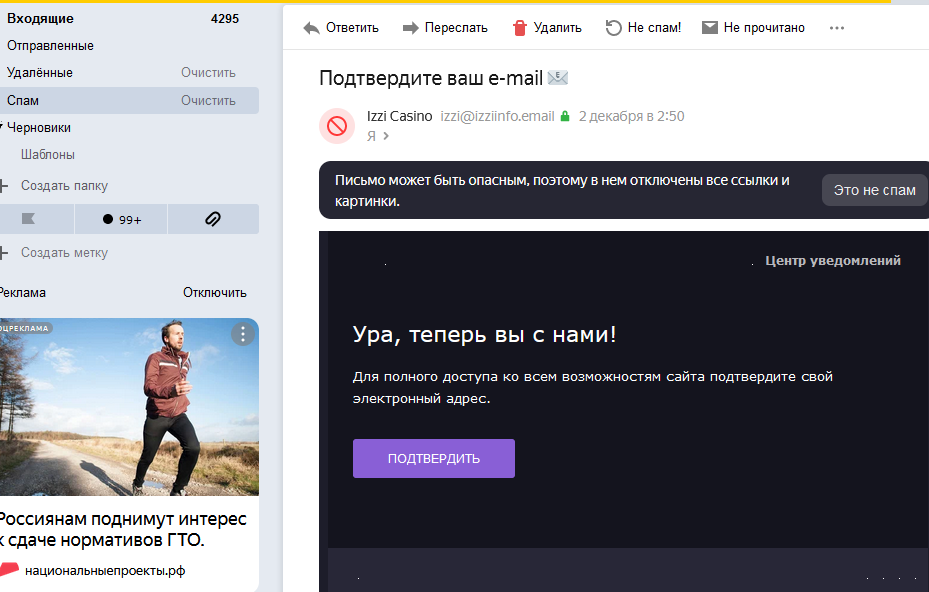Expand recipient details next to Я
This screenshot has height=592, width=929.
[x=386, y=136]
